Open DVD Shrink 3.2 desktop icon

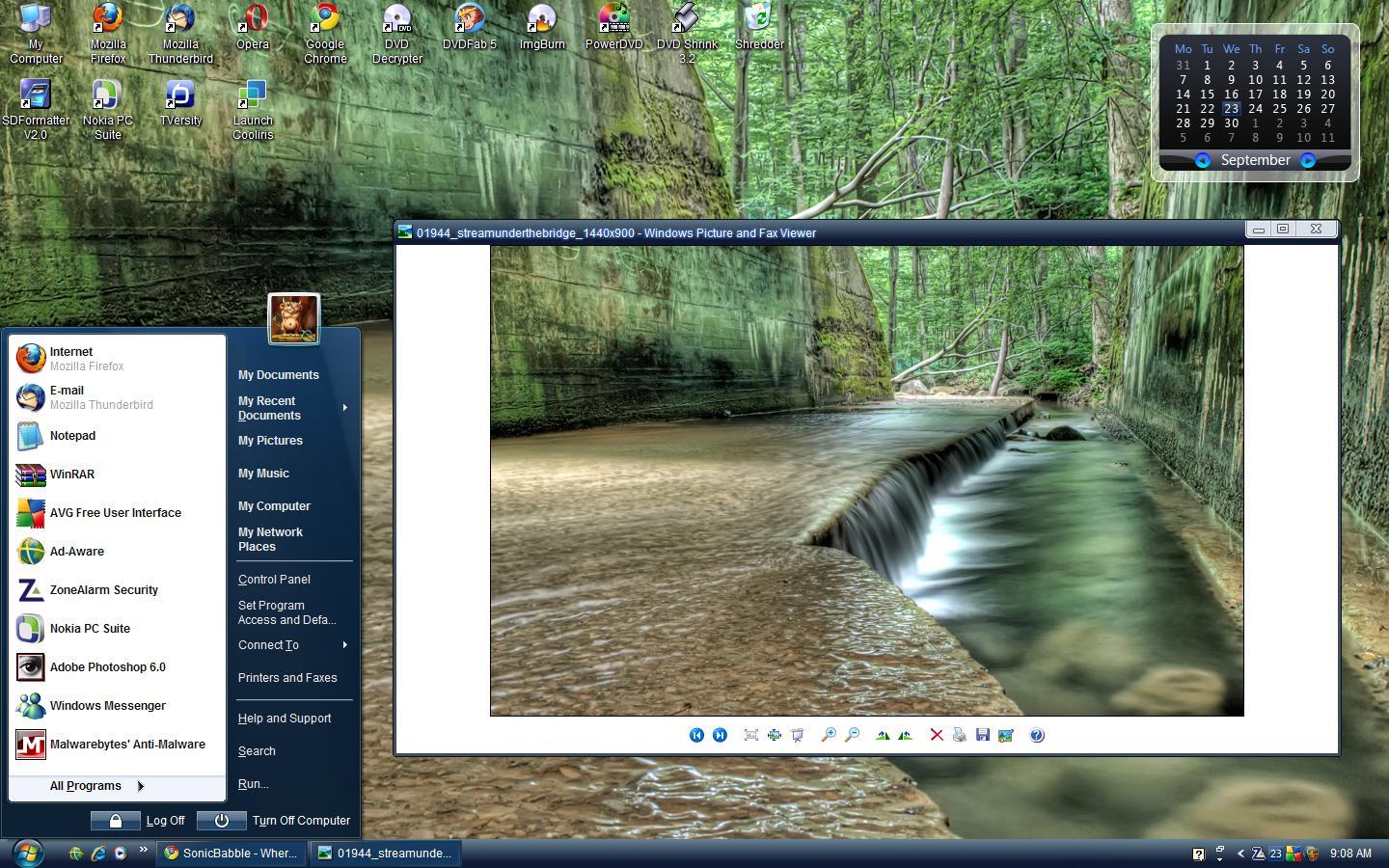point(687,34)
